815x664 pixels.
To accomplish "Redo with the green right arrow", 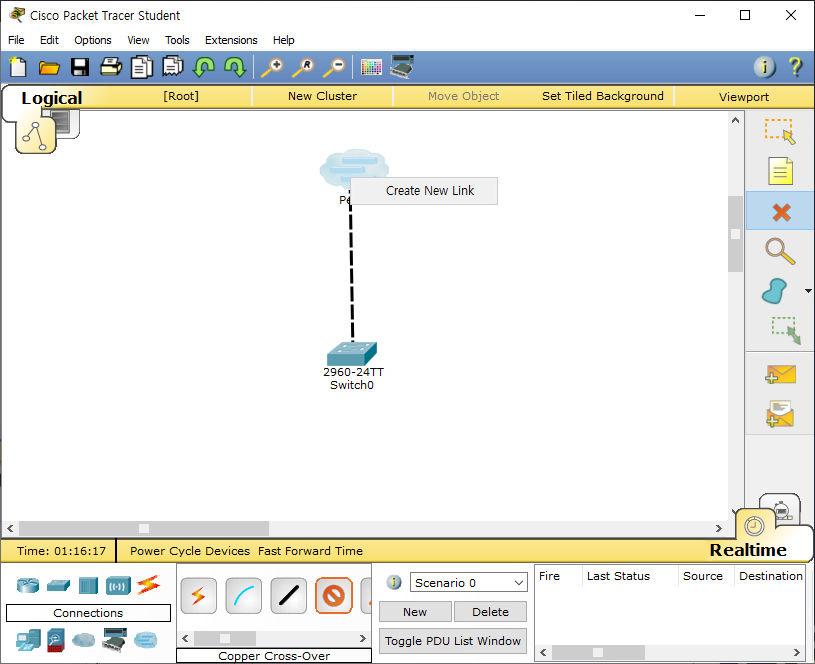I will pos(235,67).
